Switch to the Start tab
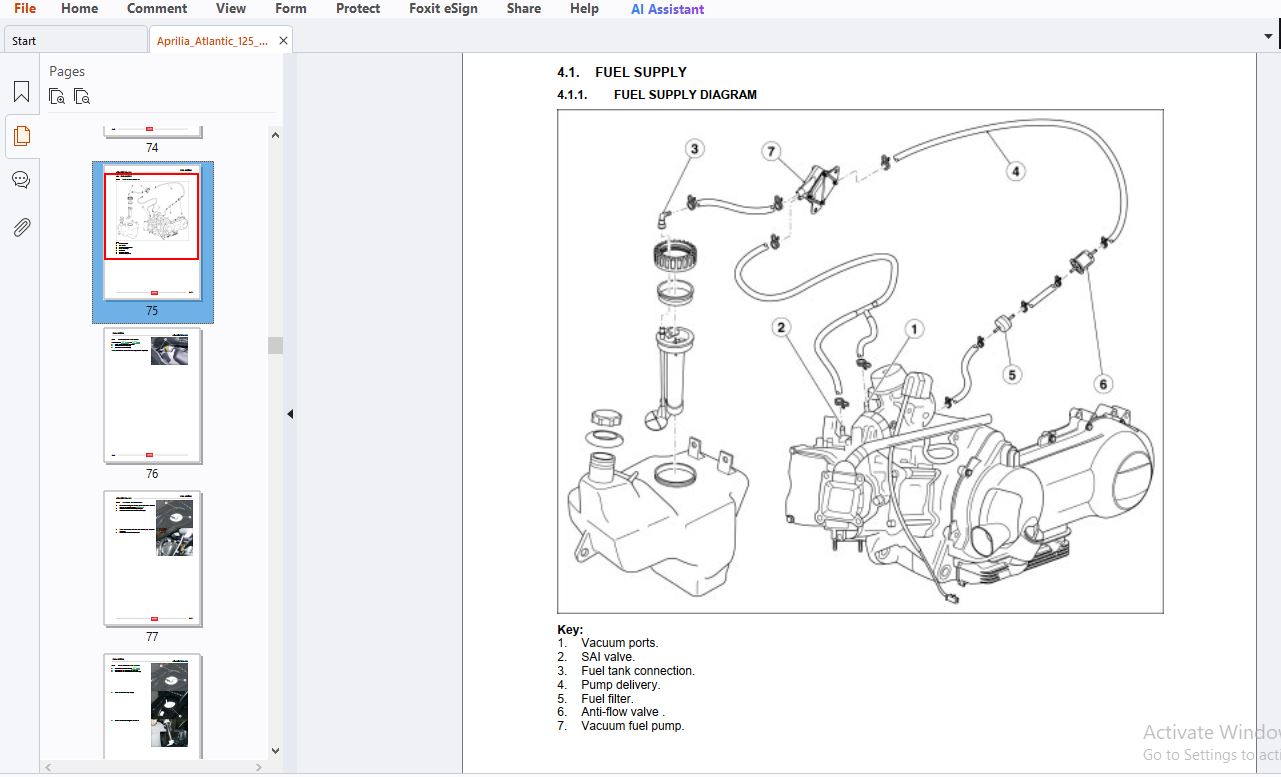The height and width of the screenshot is (777, 1281). 76,41
